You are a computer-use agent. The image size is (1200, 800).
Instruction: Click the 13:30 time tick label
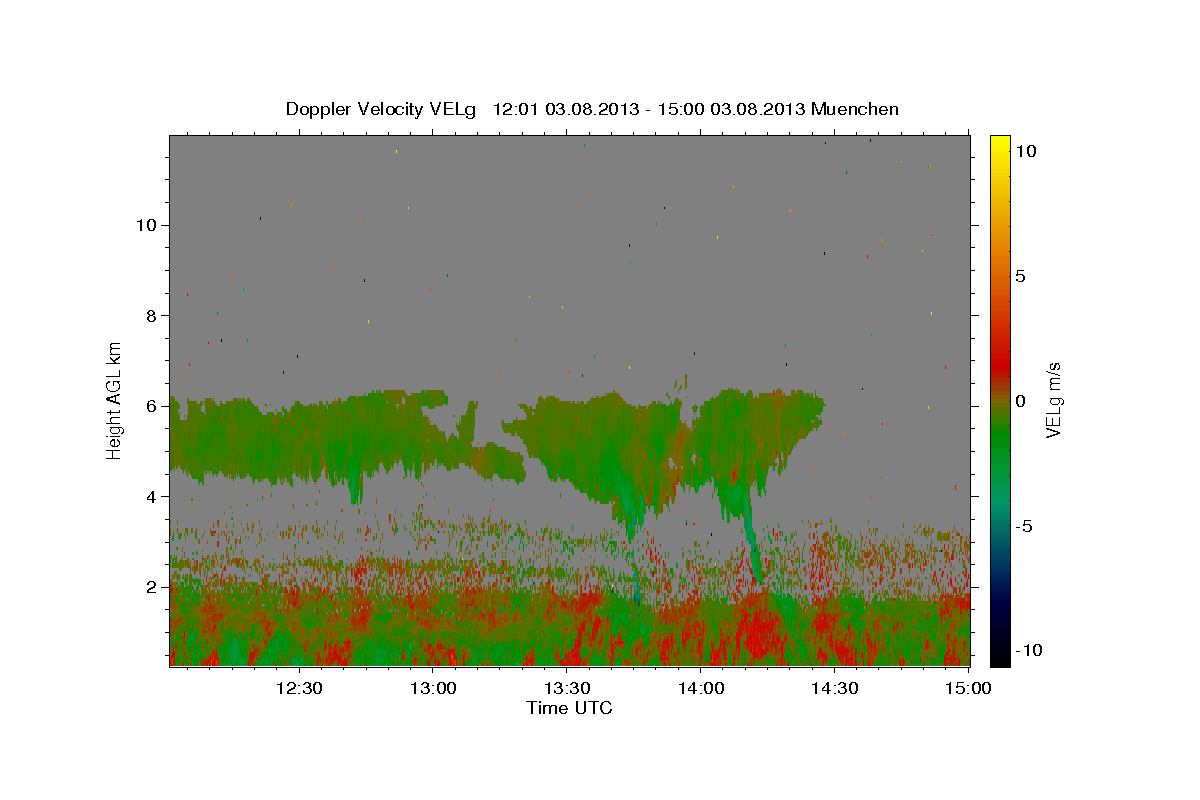[x=567, y=688]
